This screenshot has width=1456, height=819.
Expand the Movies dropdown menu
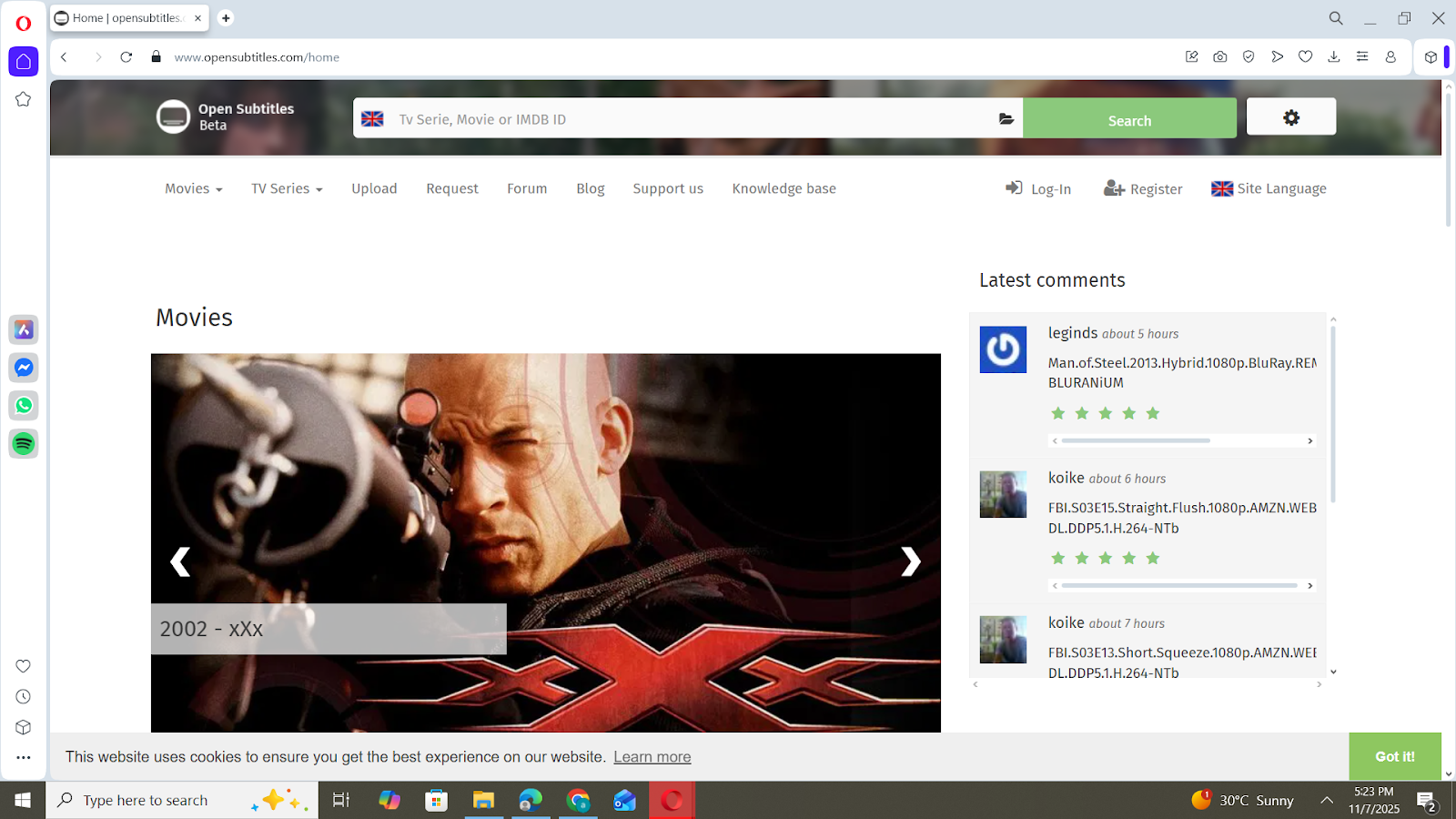193,188
